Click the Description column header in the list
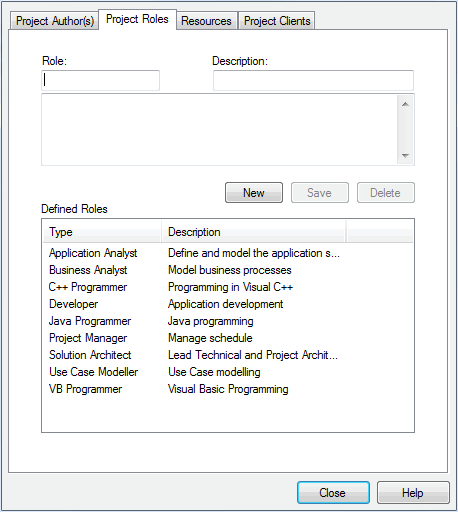Image resolution: width=458 pixels, height=512 pixels. click(254, 232)
